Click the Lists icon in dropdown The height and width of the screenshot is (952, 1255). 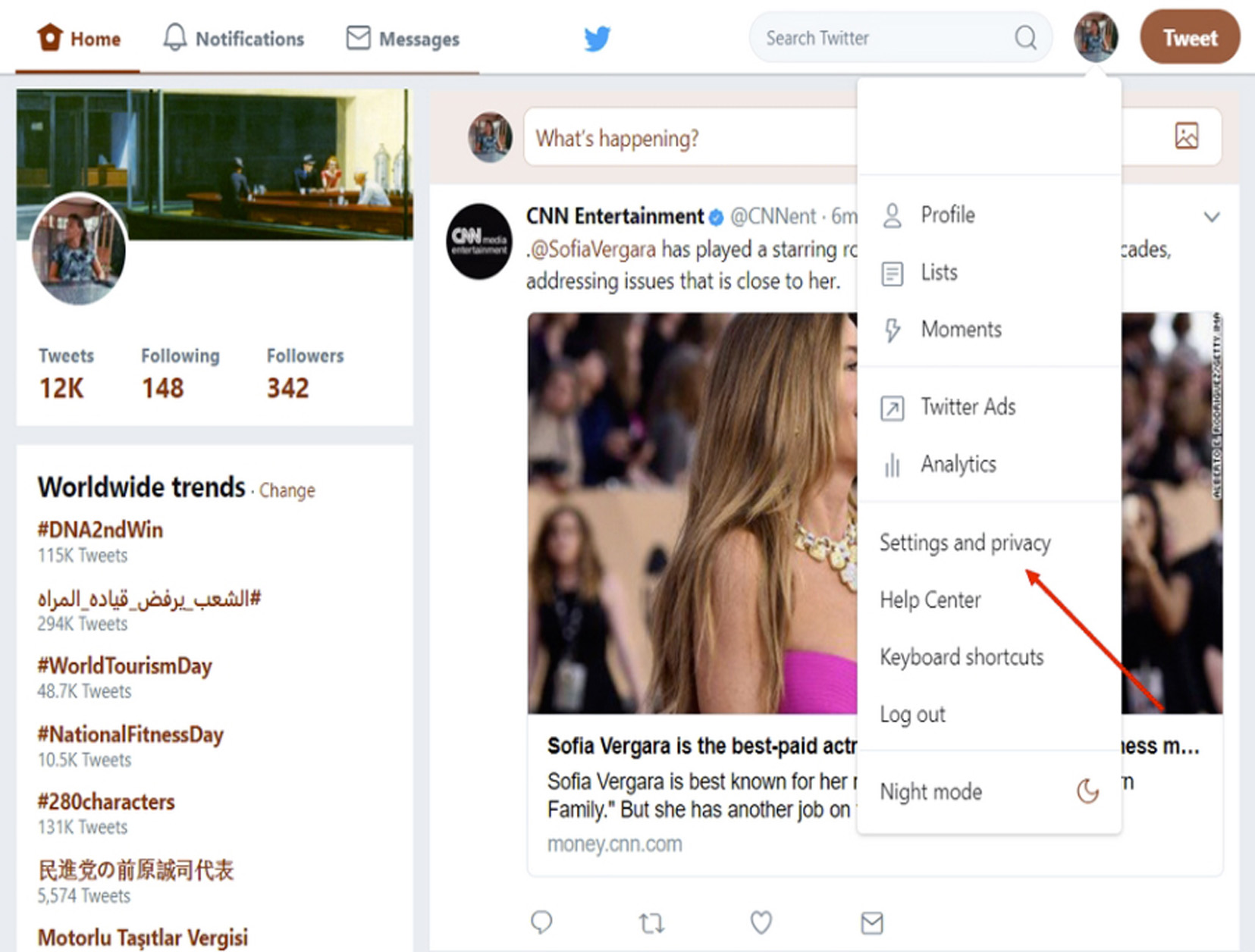[893, 273]
